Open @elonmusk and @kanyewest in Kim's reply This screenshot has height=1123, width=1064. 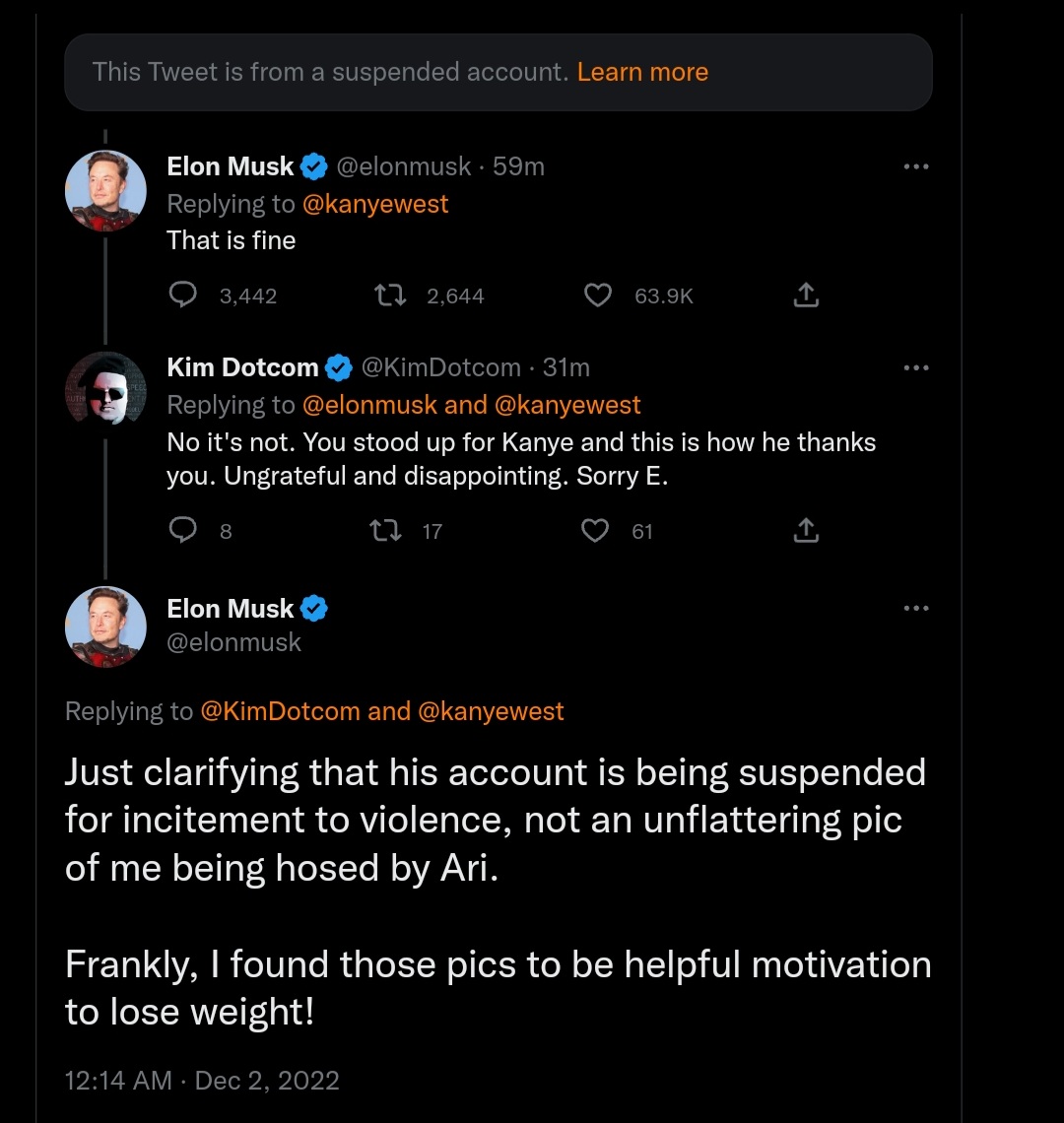pos(472,405)
